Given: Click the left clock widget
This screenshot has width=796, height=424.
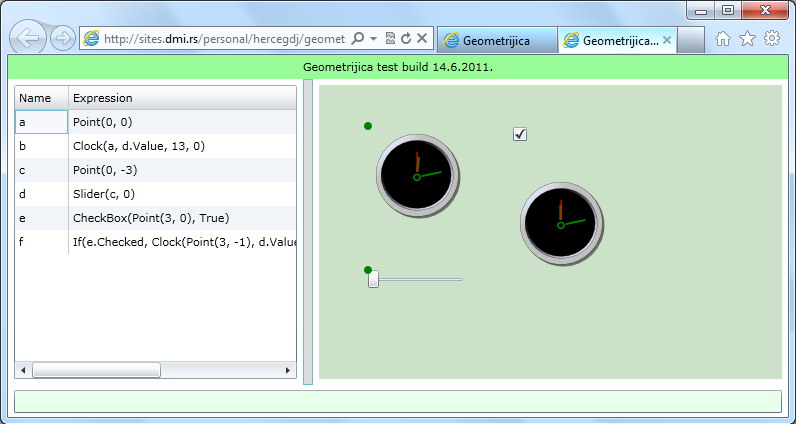Looking at the screenshot, I should pyautogui.click(x=417, y=176).
